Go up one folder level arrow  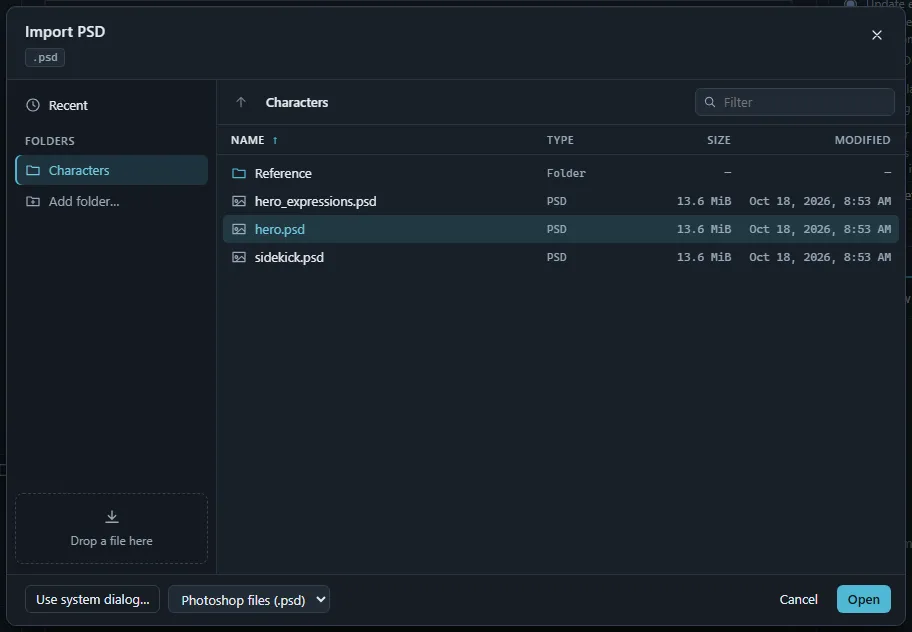[x=241, y=102]
